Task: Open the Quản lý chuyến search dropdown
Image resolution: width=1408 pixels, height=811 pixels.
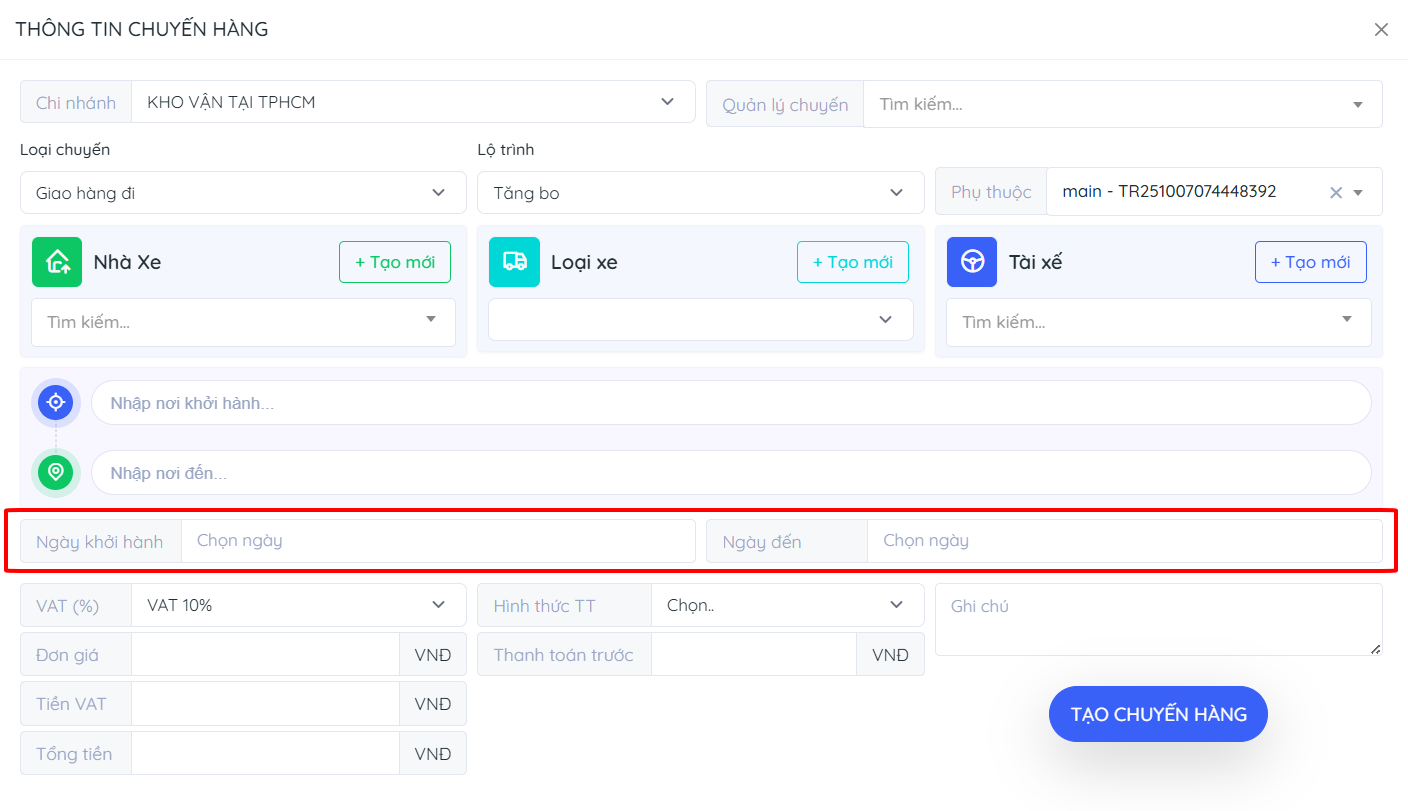Action: pos(1122,104)
